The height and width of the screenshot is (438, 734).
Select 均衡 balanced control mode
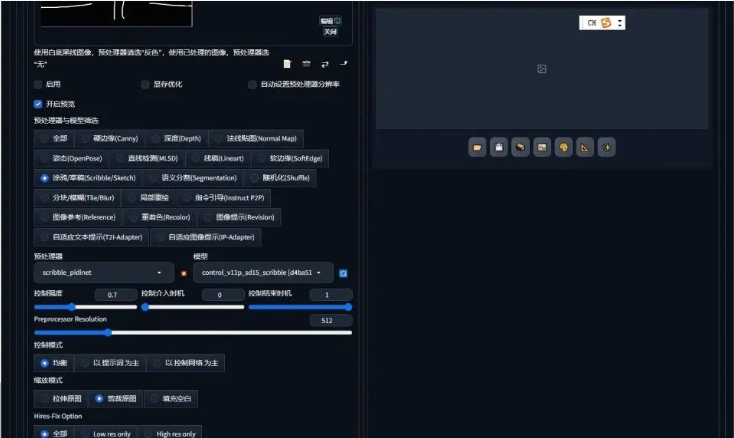pos(53,363)
